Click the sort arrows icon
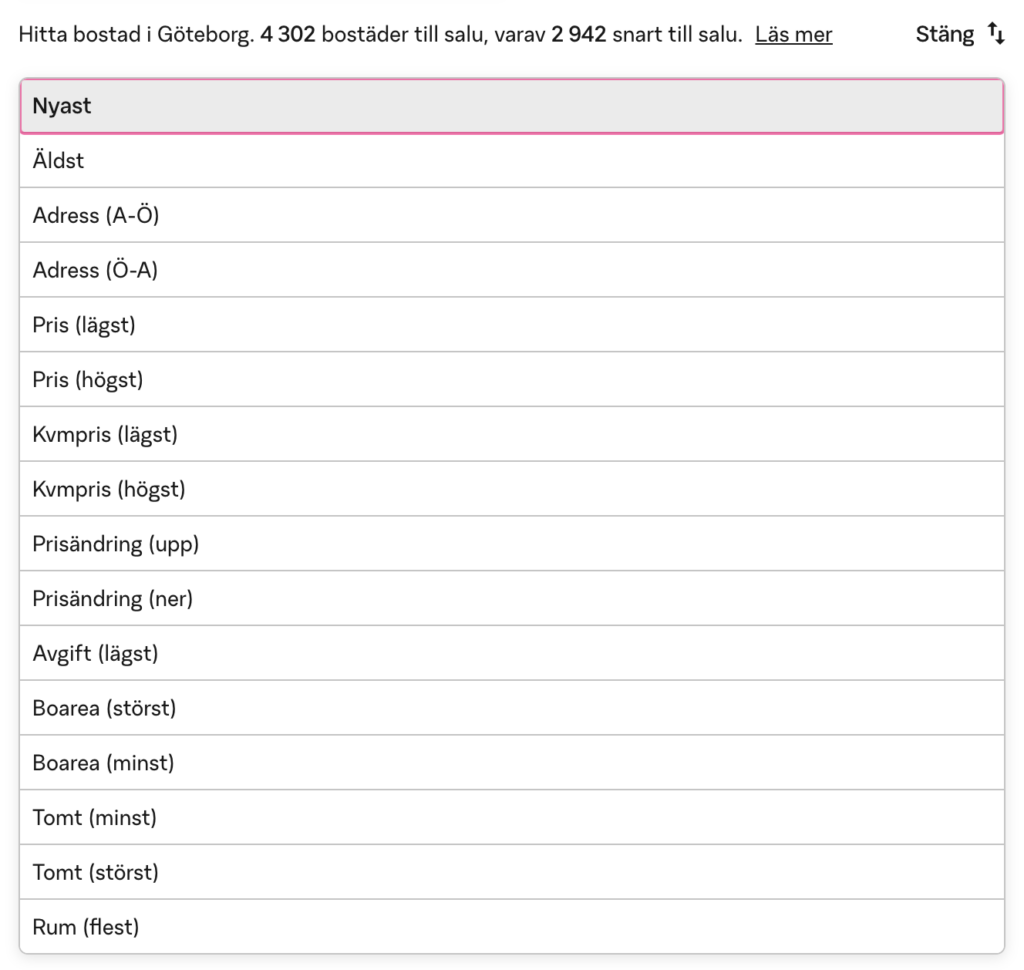The width and height of the screenshot is (1024, 970). (x=996, y=34)
